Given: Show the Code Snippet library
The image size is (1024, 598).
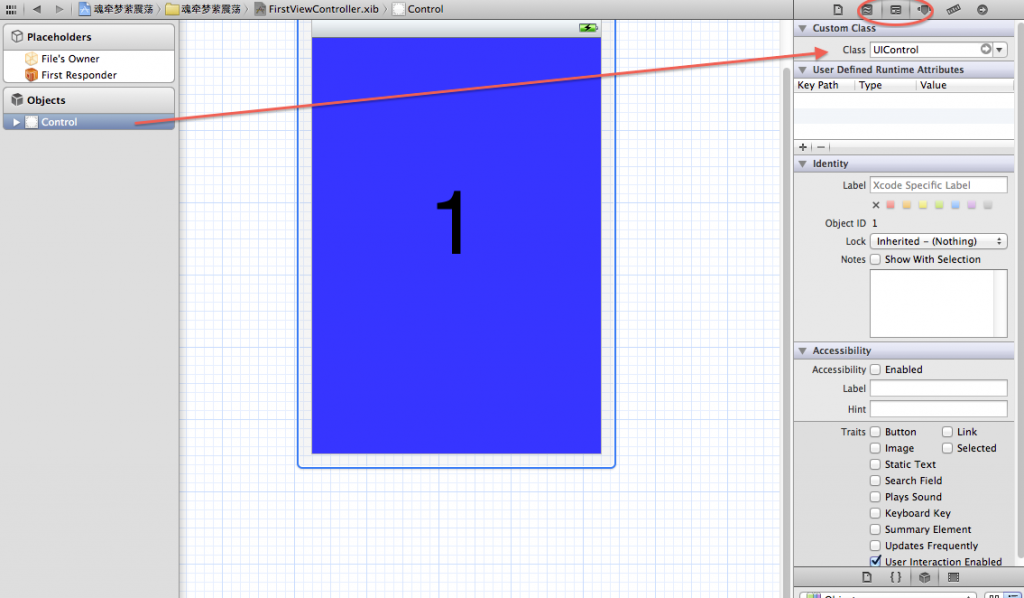Looking at the screenshot, I should pos(895,577).
